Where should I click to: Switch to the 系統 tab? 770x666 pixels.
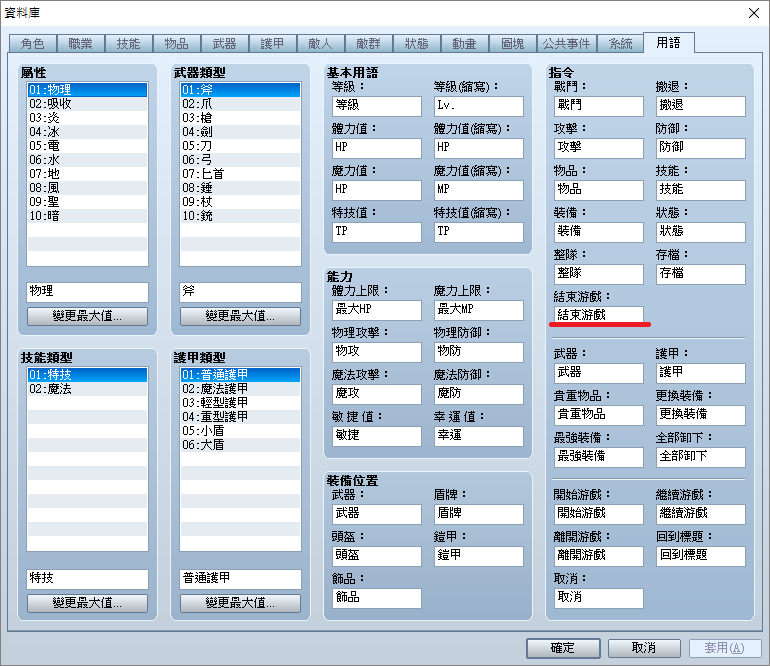621,44
